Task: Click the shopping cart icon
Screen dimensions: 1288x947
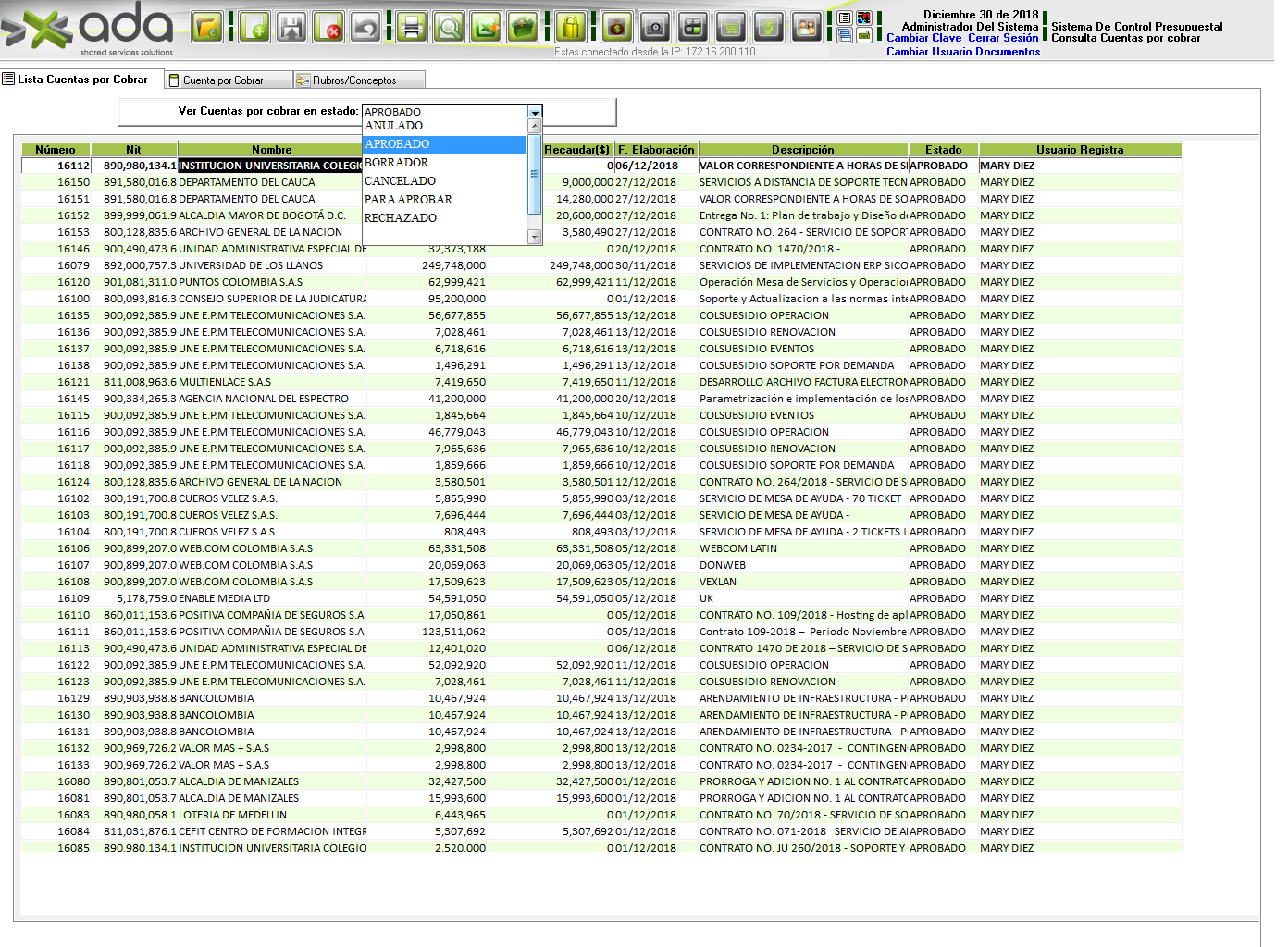Action: click(731, 28)
